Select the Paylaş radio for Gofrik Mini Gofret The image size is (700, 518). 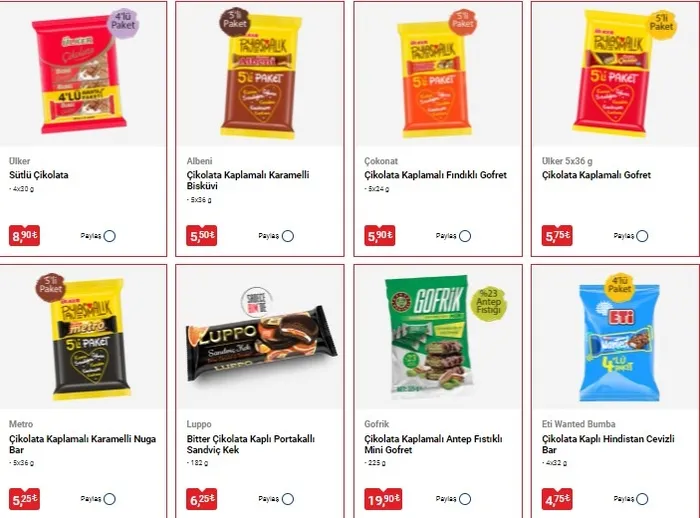coord(465,499)
